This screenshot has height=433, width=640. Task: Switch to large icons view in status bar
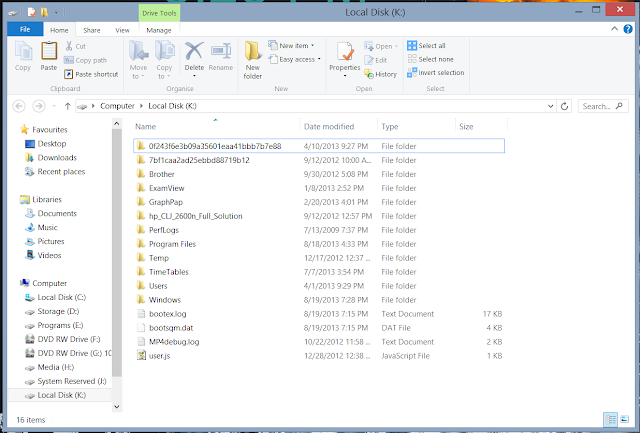(x=624, y=419)
